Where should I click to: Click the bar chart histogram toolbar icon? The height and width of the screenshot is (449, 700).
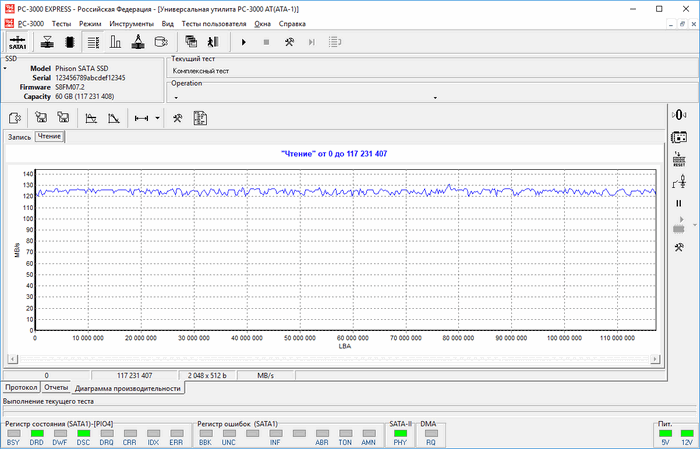115,42
